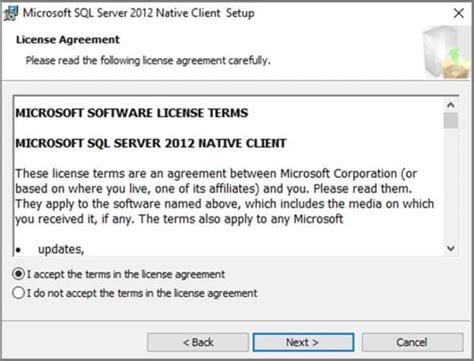Click the "MICROSOFT SOFTWARE LICENSE TERMS" heading
The image size is (474, 361).
(132, 113)
